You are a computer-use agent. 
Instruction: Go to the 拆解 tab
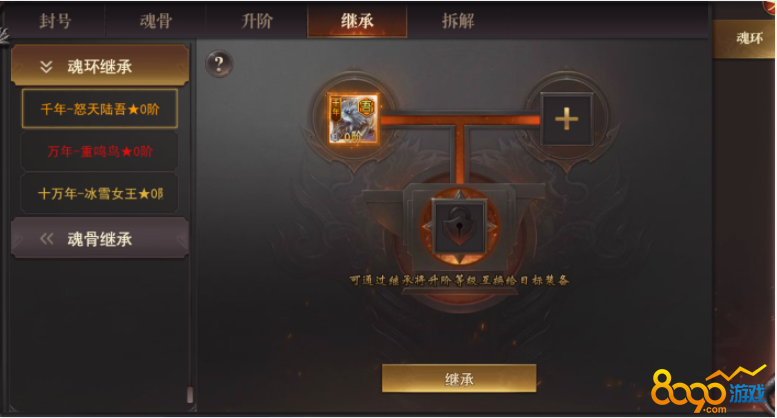[x=458, y=21]
